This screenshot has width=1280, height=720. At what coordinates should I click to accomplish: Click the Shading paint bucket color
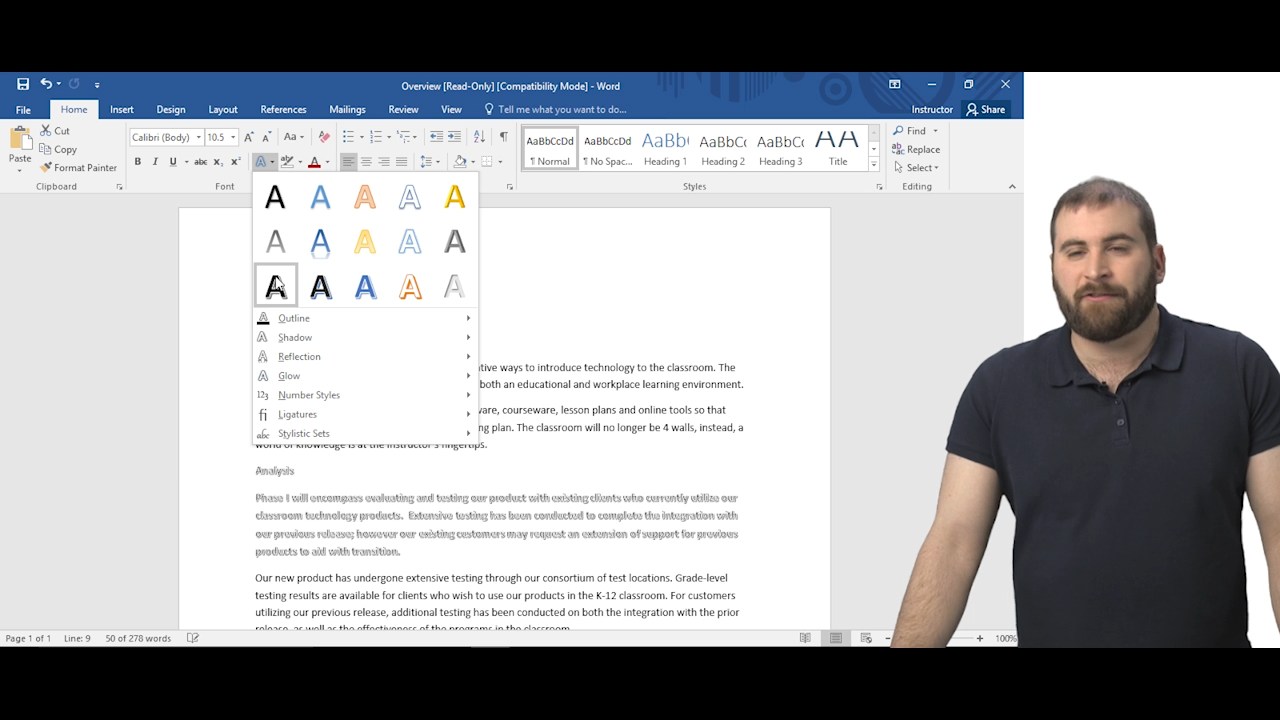click(460, 162)
